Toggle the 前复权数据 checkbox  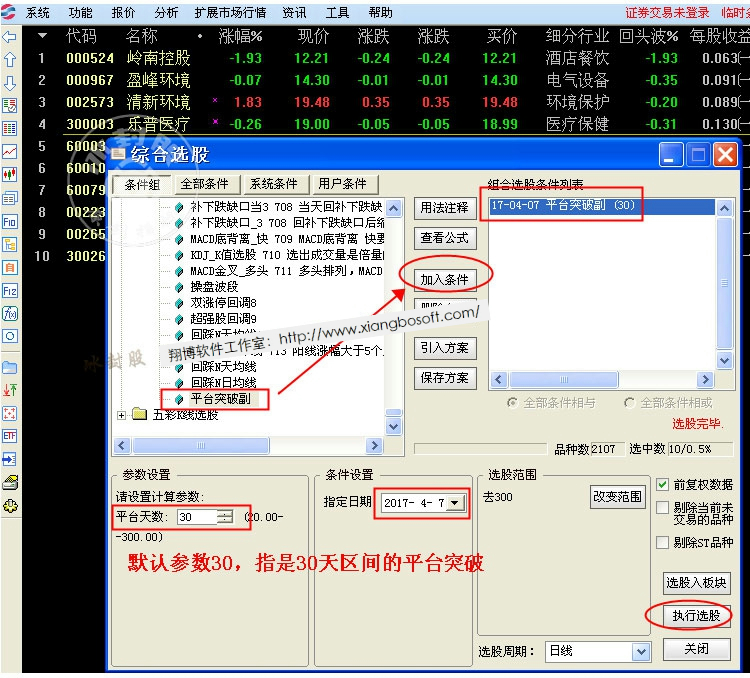pyautogui.click(x=662, y=484)
